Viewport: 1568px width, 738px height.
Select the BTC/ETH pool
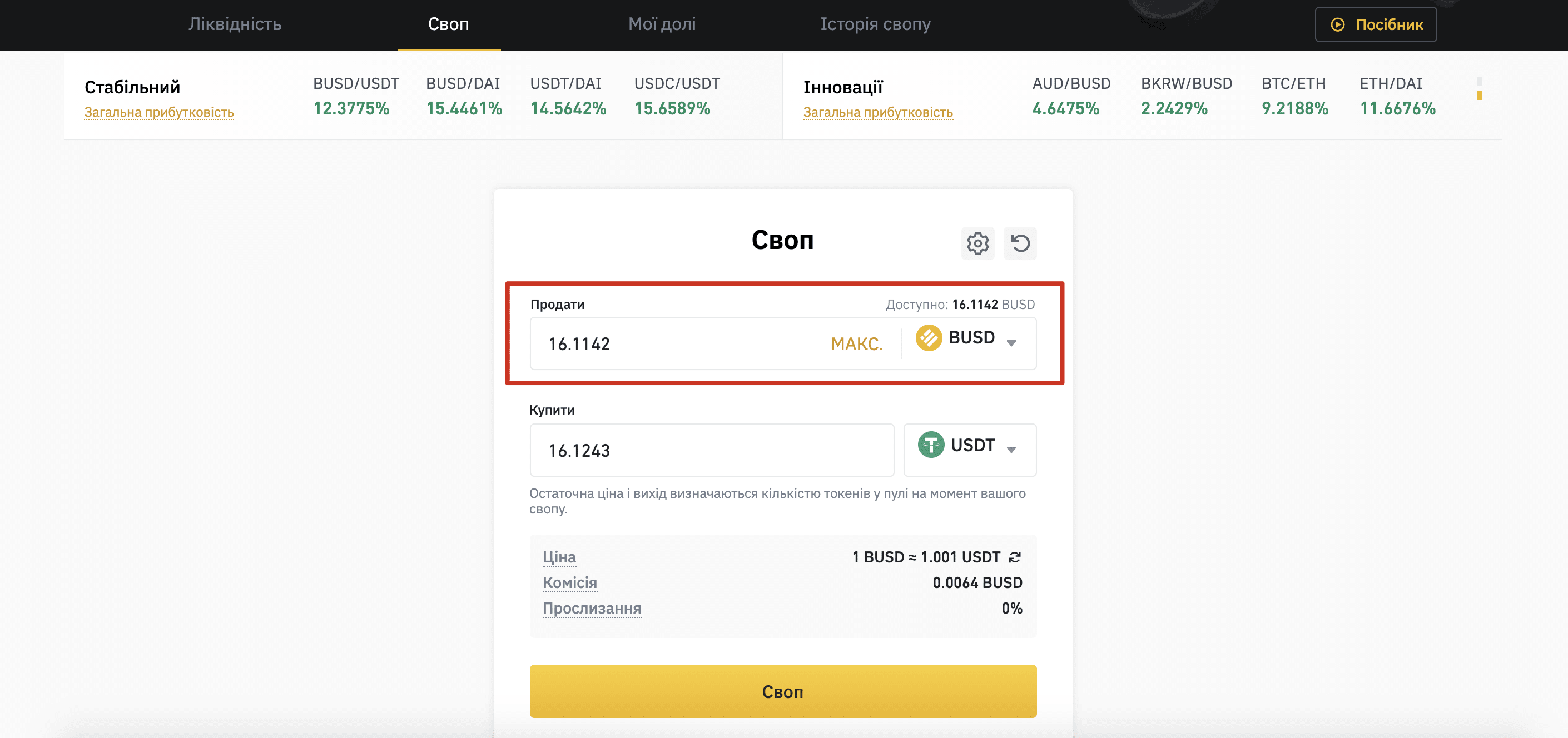1293,84
